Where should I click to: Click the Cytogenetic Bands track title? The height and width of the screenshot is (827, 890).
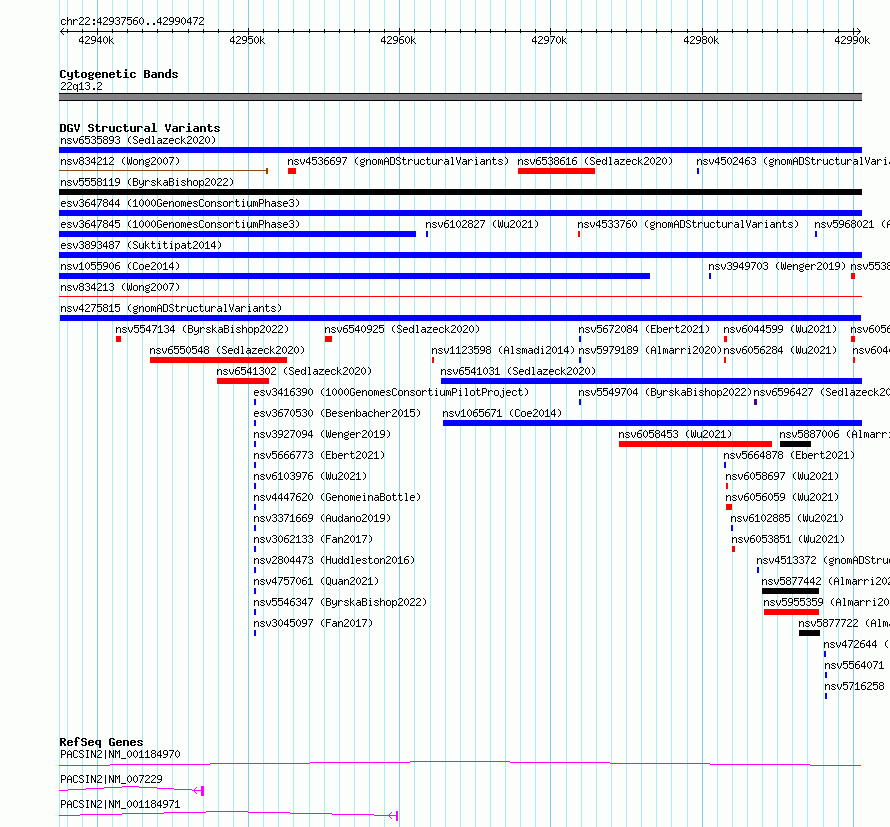click(x=119, y=74)
